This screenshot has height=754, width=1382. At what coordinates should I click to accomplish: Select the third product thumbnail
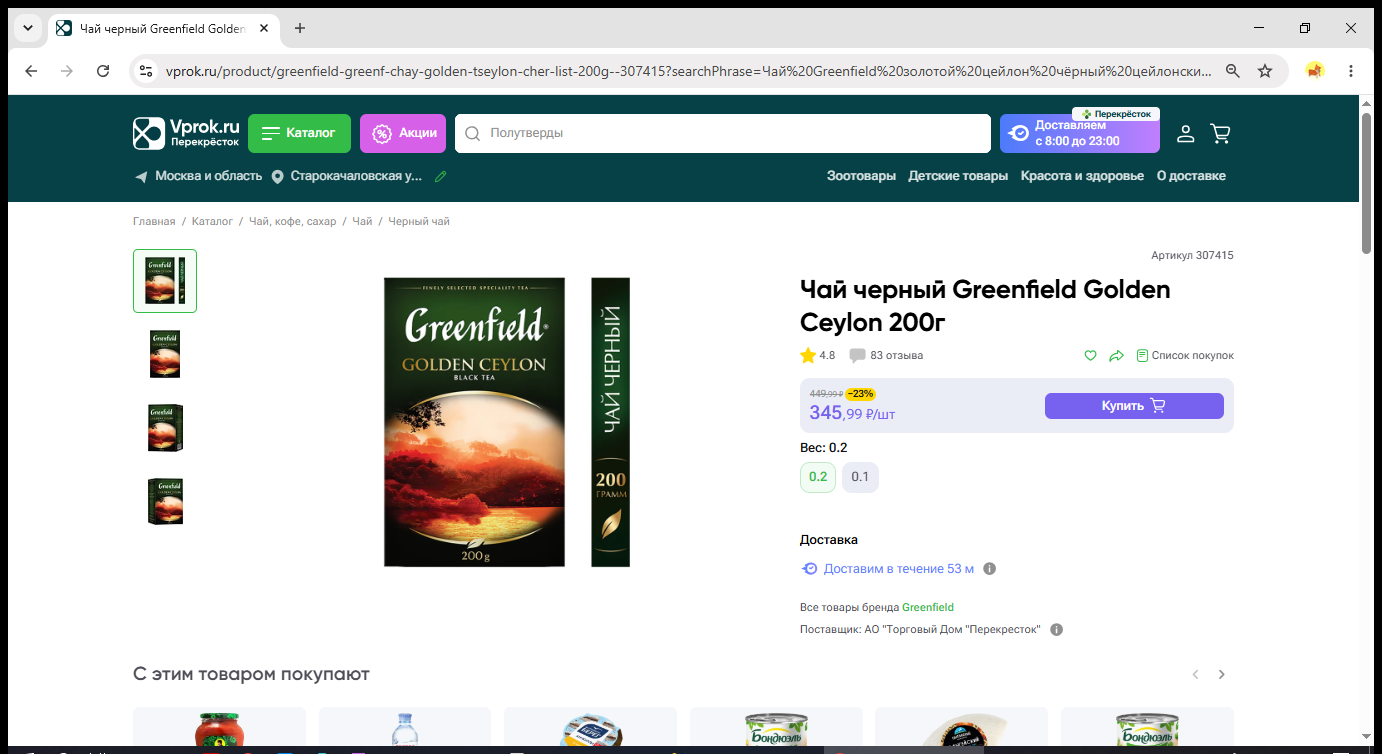165,428
